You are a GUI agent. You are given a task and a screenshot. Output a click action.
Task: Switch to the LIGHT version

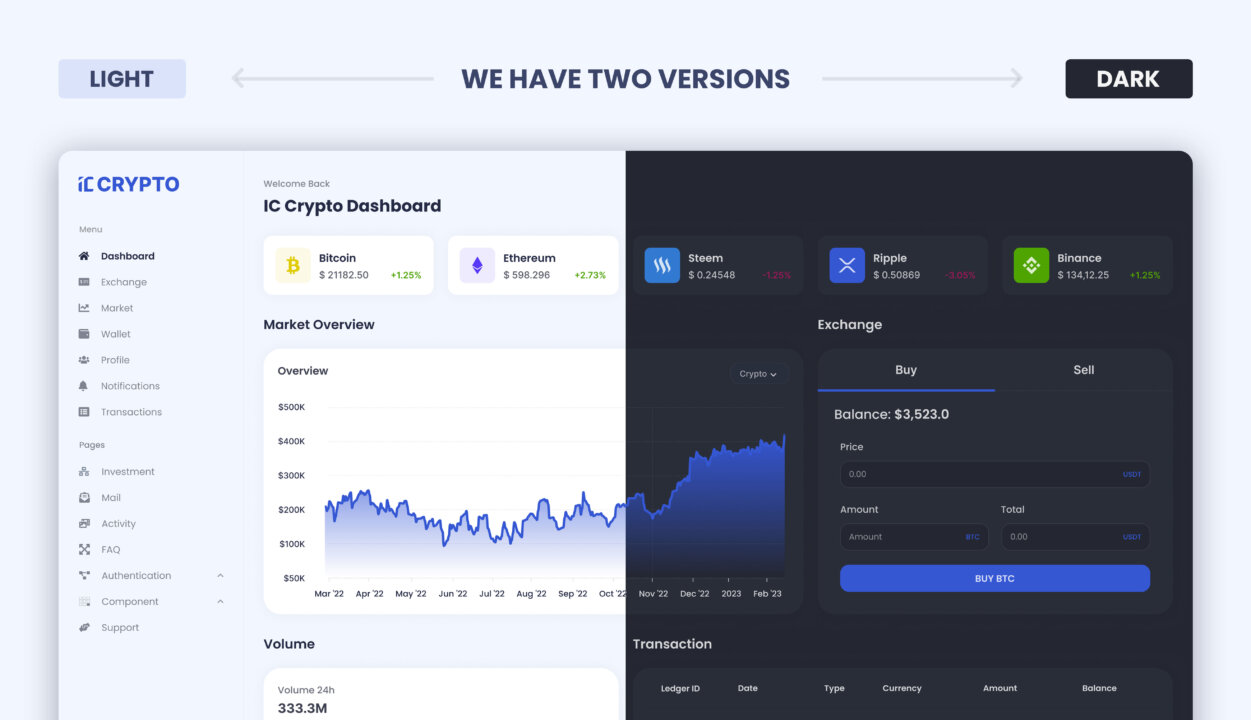tap(122, 79)
